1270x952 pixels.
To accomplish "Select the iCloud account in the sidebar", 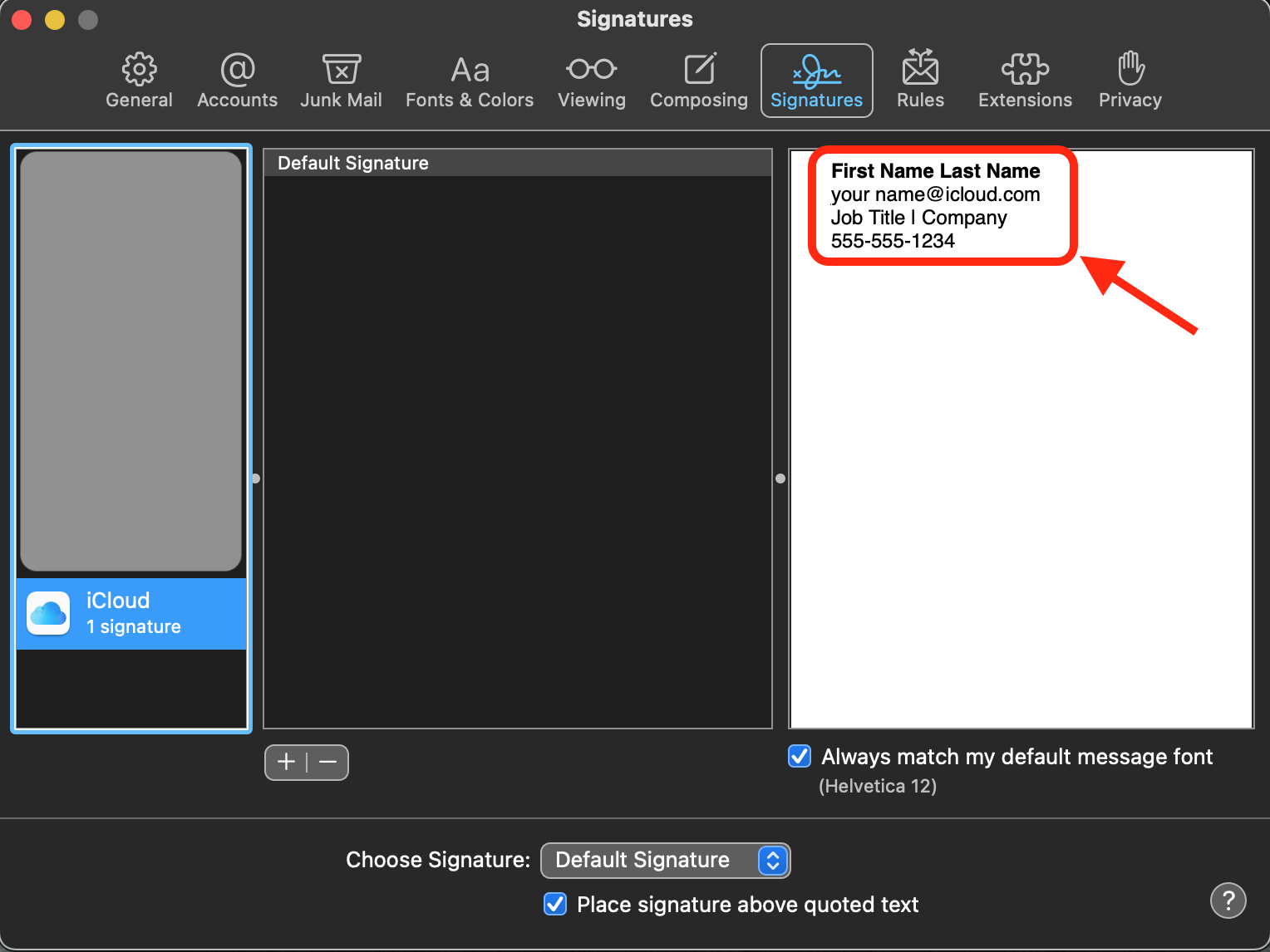I will tap(130, 613).
